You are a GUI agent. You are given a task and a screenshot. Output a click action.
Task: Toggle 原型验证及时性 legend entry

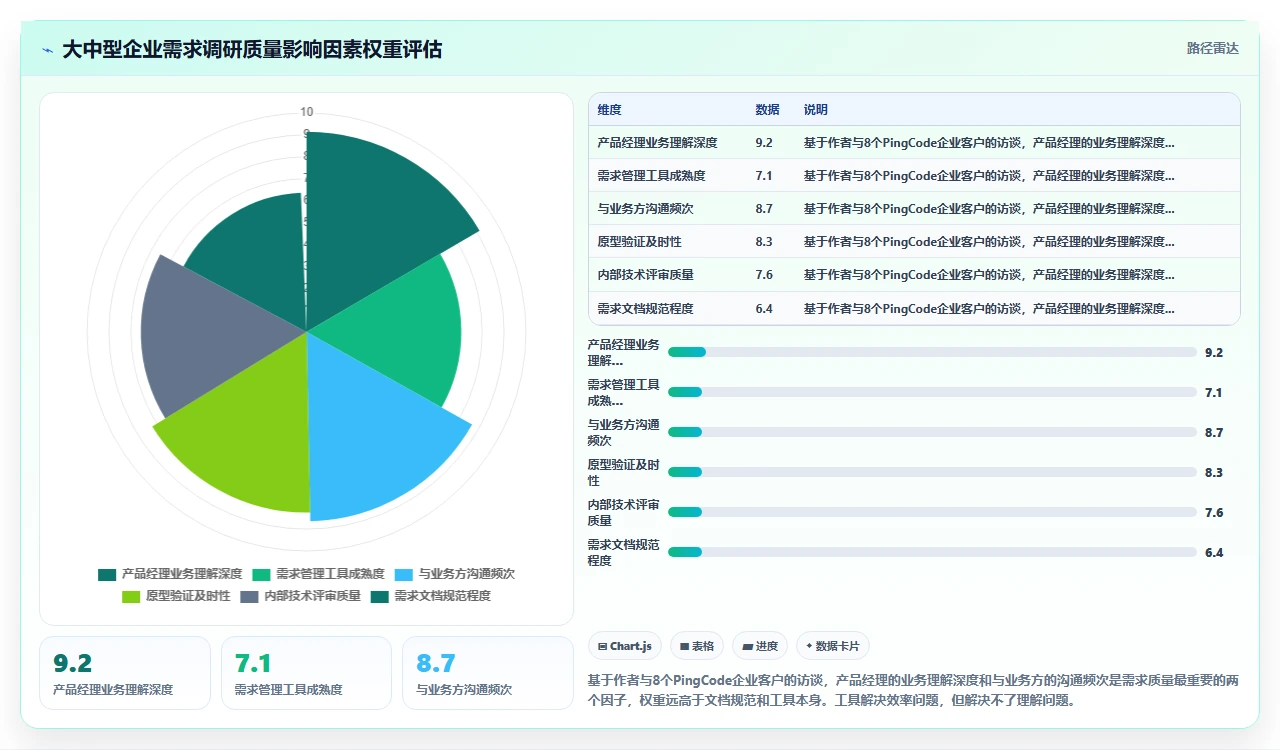(176, 596)
